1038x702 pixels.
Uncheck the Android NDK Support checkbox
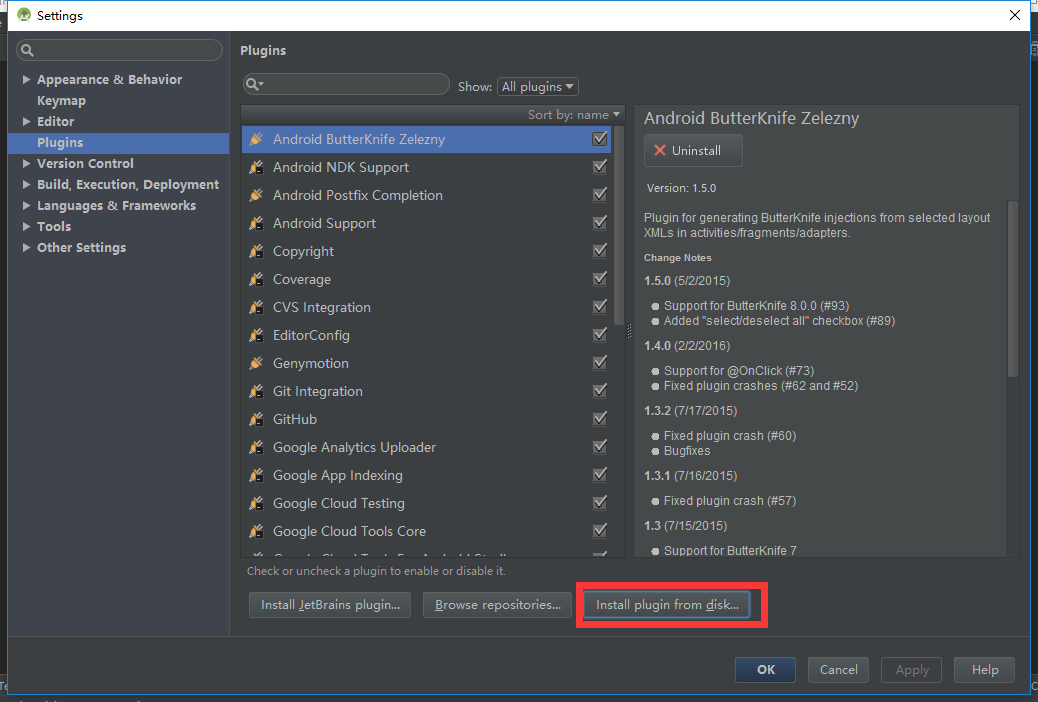click(x=600, y=166)
